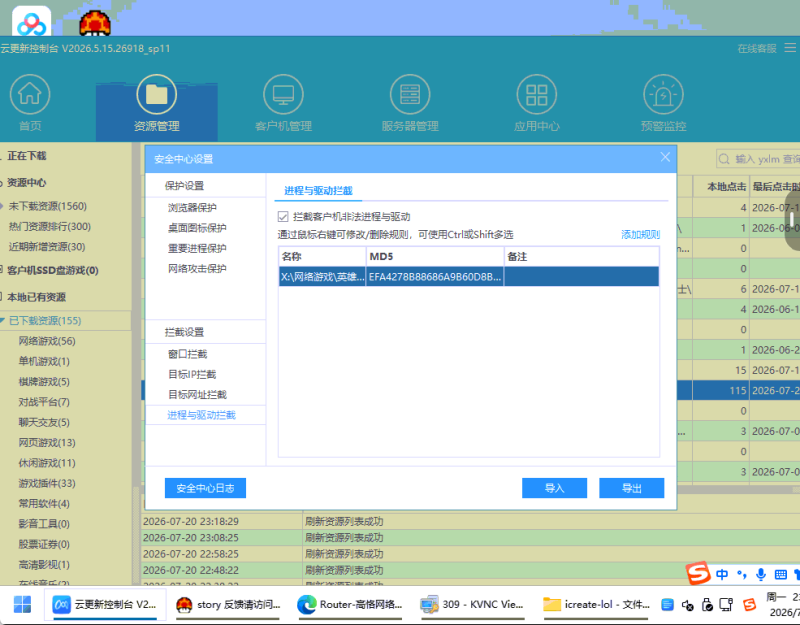Click the microphone icon on Sogou toolbar
This screenshot has height=625, width=800.
(x=761, y=575)
